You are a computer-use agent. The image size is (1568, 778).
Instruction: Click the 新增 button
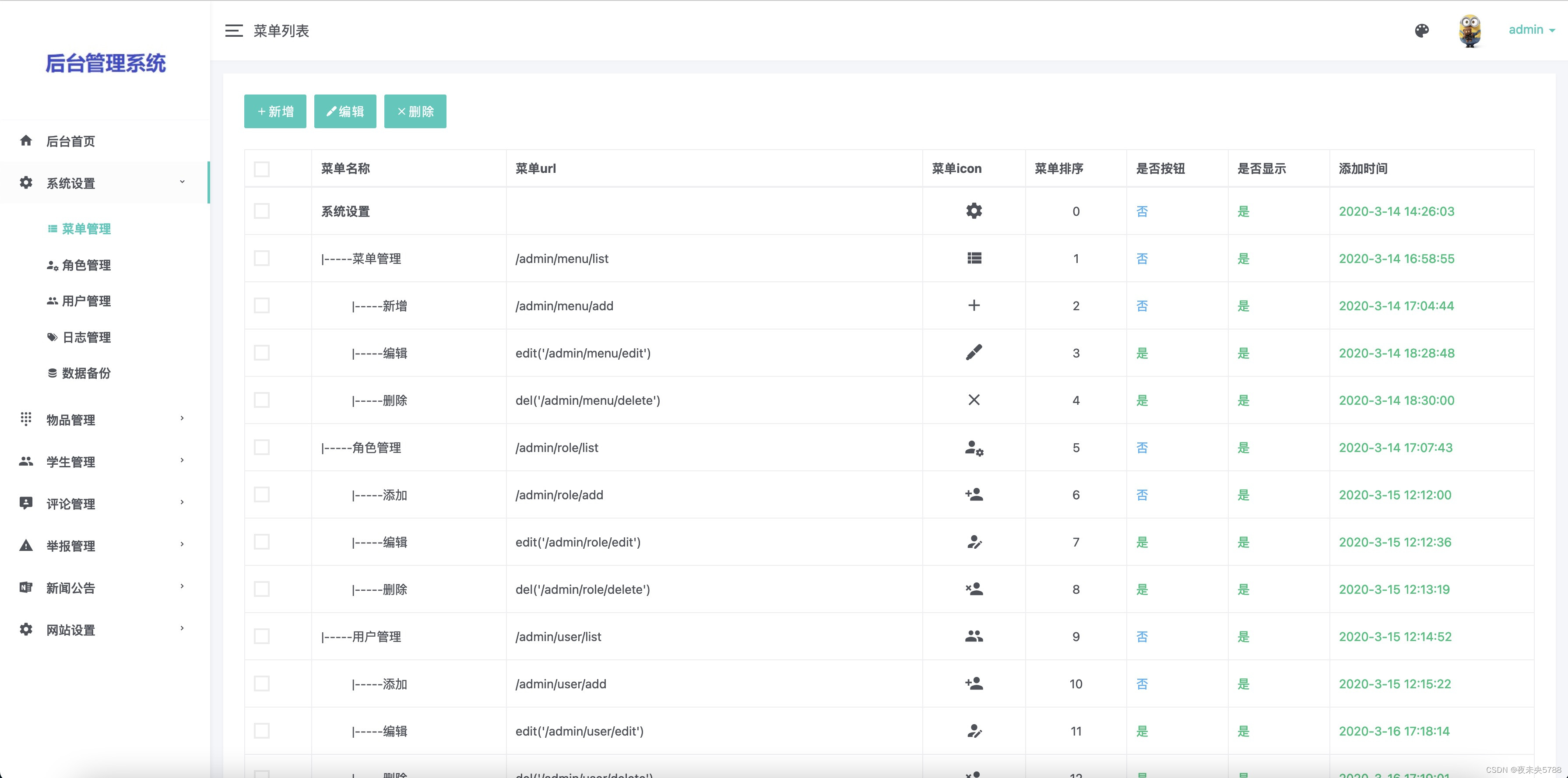[275, 111]
